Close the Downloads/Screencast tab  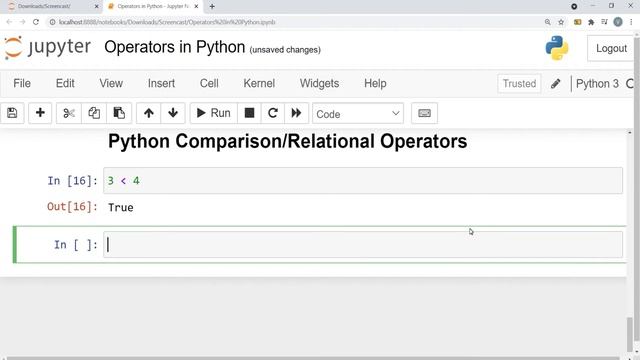coord(96,7)
